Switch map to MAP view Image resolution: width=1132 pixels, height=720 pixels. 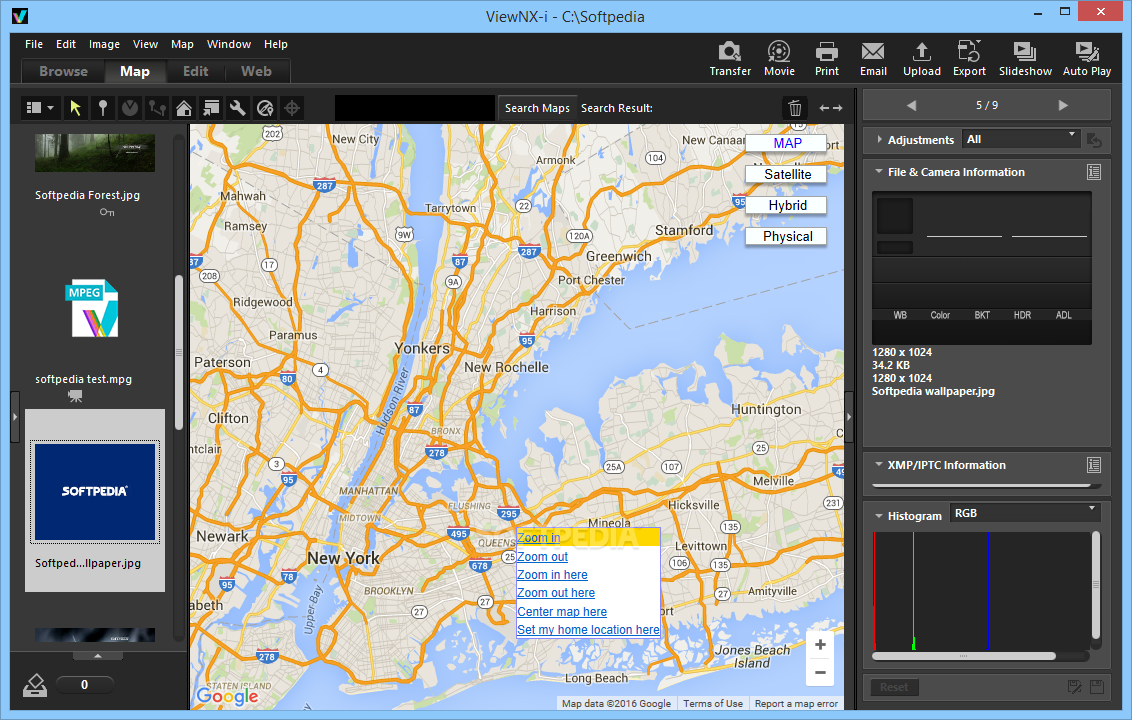point(786,143)
